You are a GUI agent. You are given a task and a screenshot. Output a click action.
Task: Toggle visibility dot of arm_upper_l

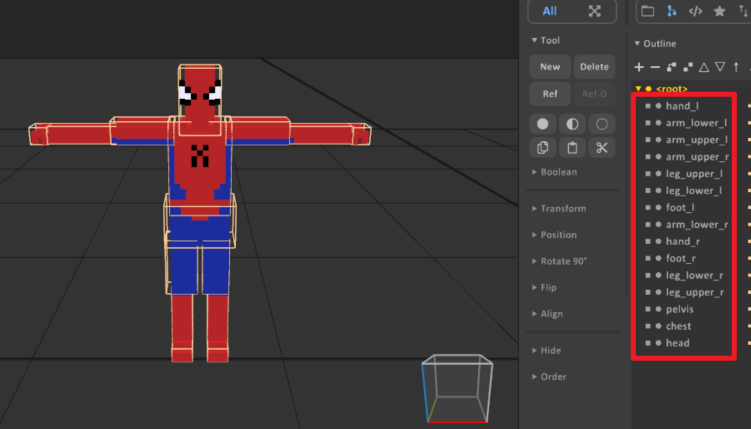(659, 140)
